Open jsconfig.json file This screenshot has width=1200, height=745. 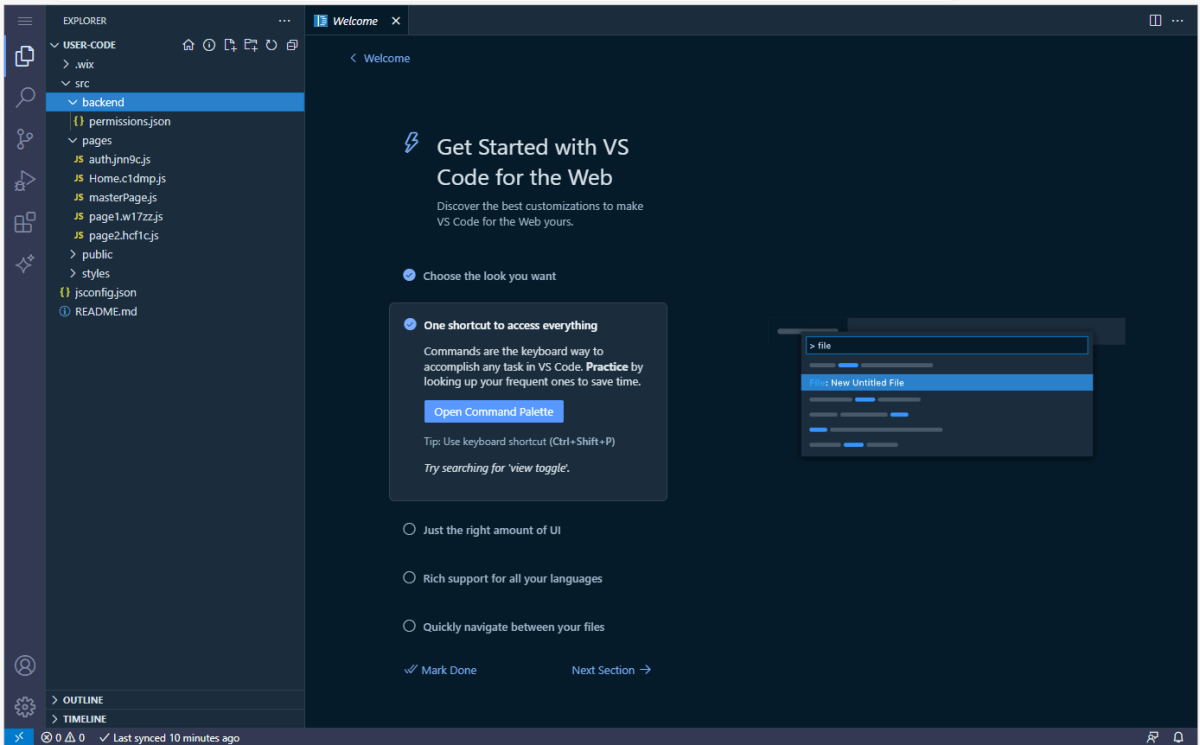[175, 292]
